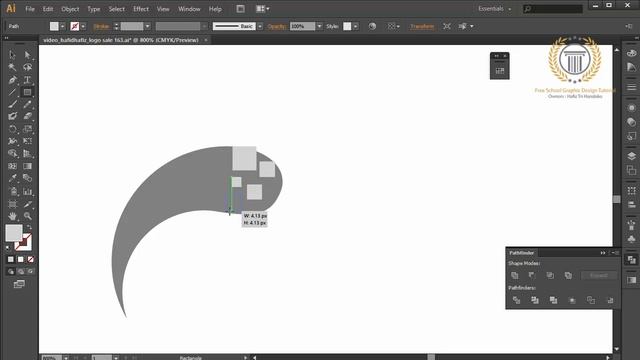Viewport: 640px width, 360px height.
Task: Click Minus Front in Pathfinder panel
Action: click(x=532, y=276)
